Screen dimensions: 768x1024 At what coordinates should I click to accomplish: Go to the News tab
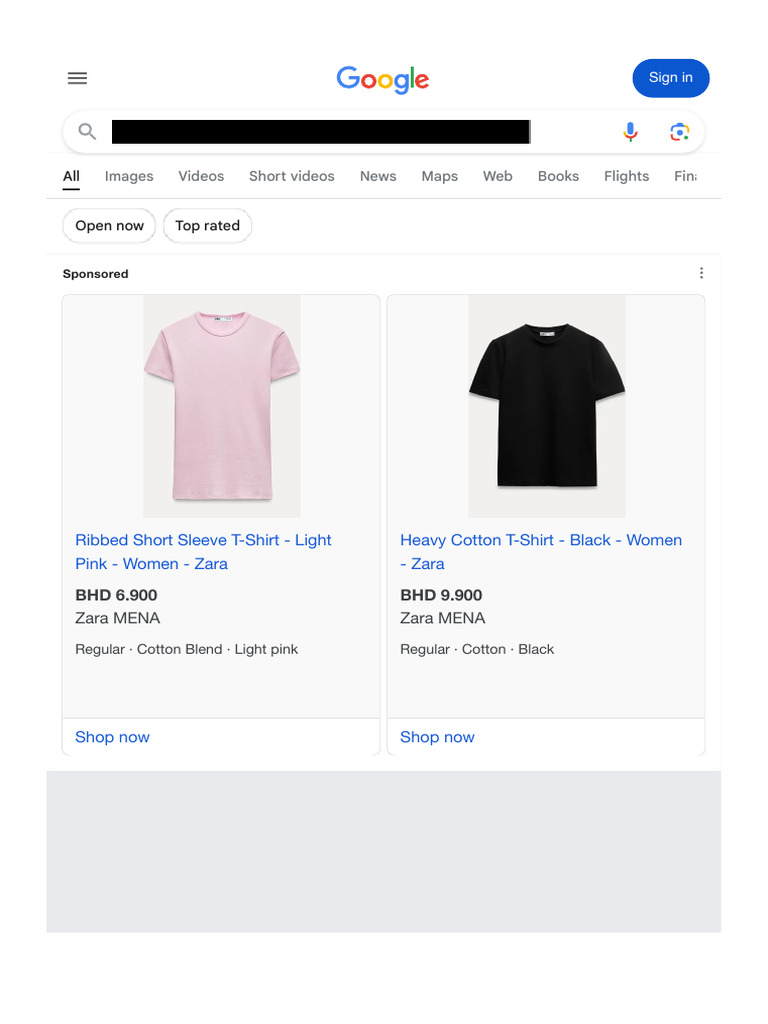coord(378,176)
